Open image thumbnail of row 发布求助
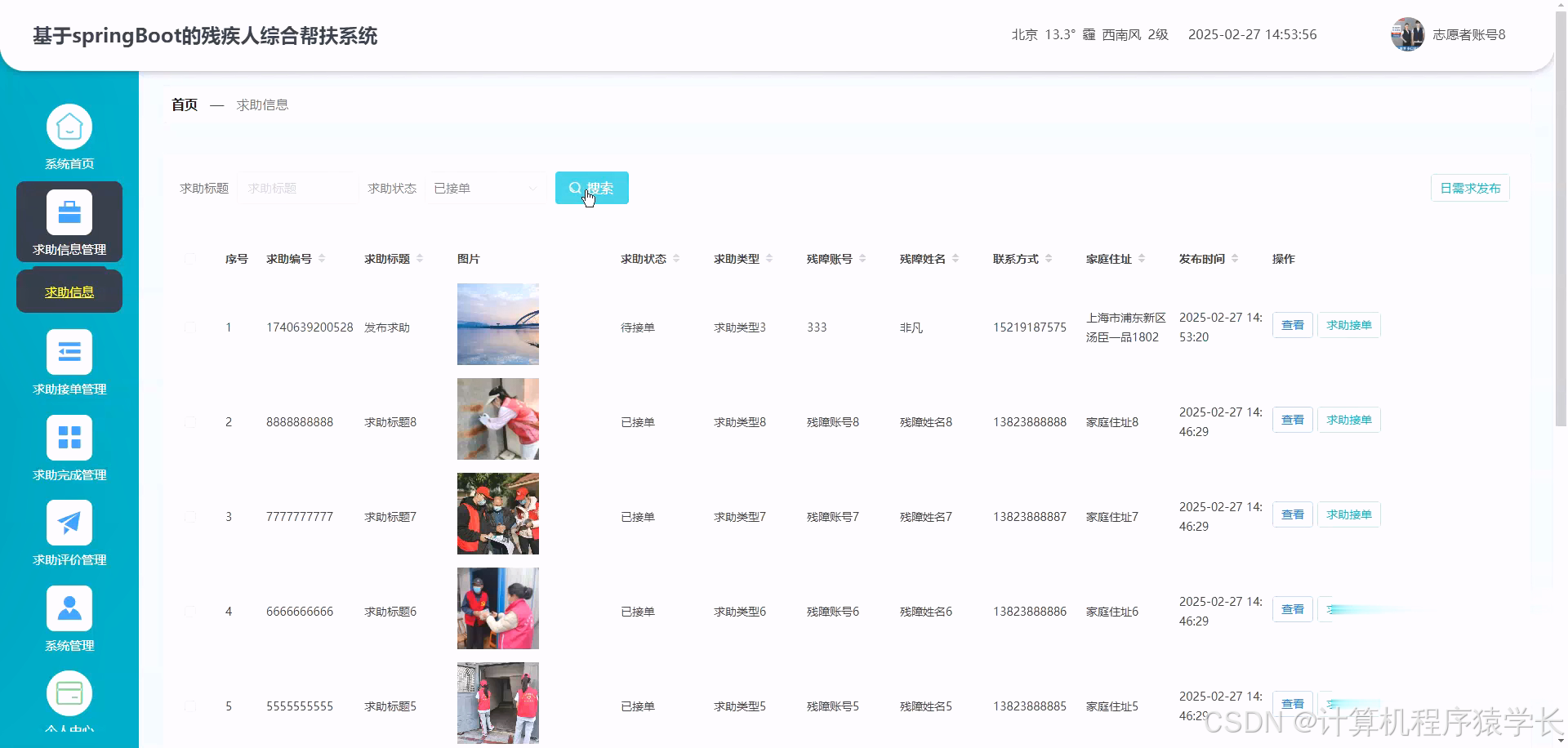Image resolution: width=1568 pixels, height=748 pixels. tap(497, 323)
